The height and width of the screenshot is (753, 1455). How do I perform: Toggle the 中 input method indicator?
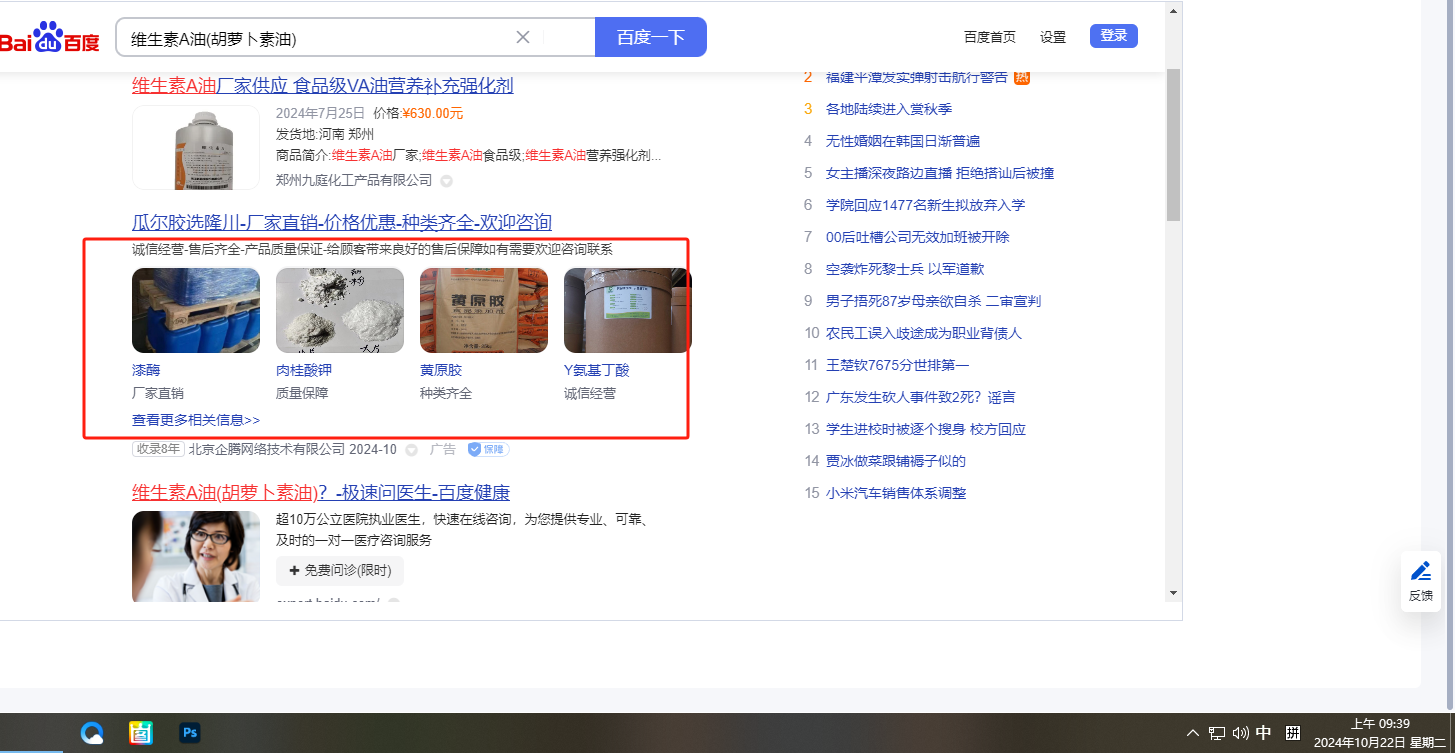click(1263, 733)
